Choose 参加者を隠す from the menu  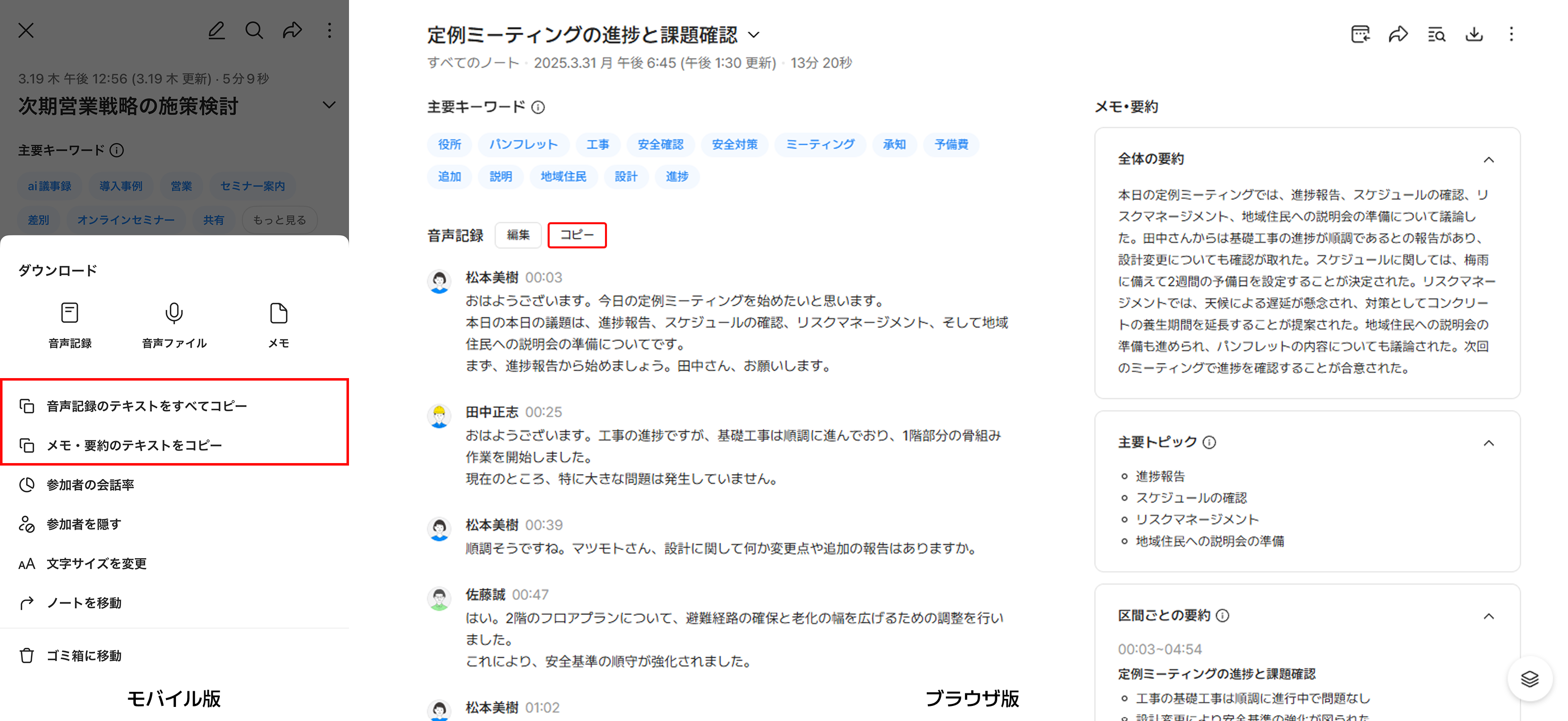84,524
